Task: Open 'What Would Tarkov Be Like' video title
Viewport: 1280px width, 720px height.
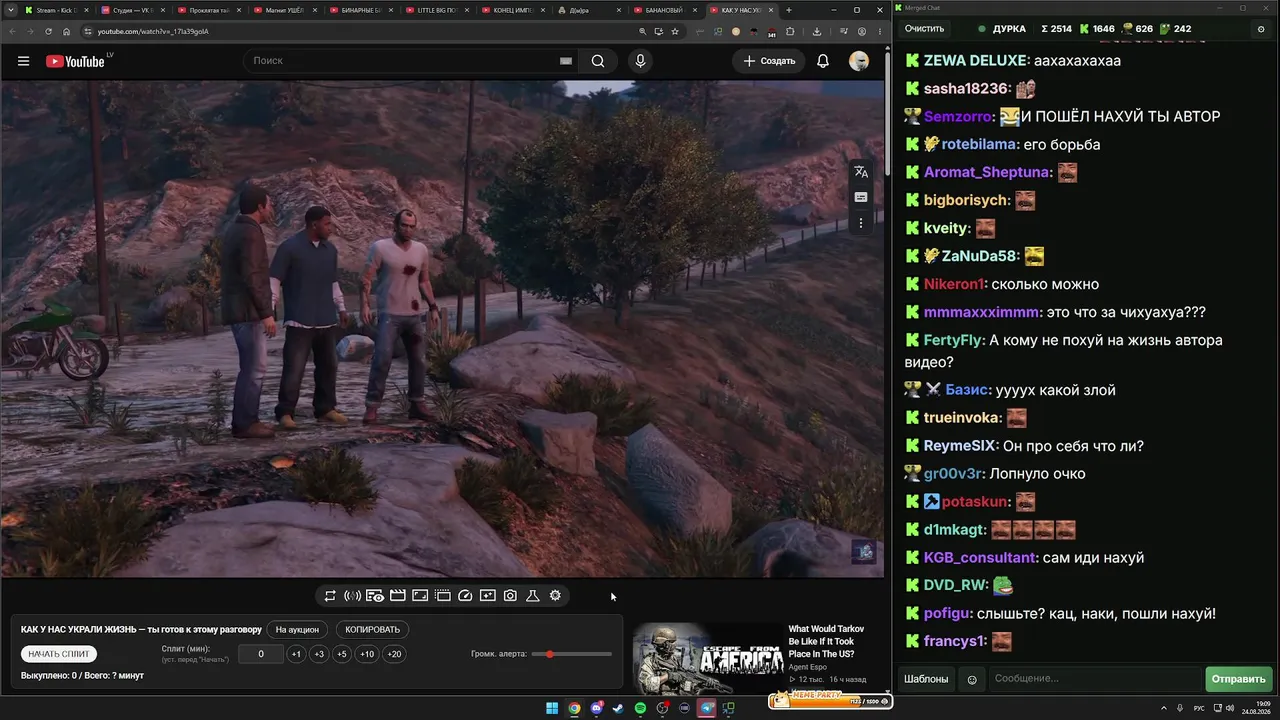Action: (827, 641)
